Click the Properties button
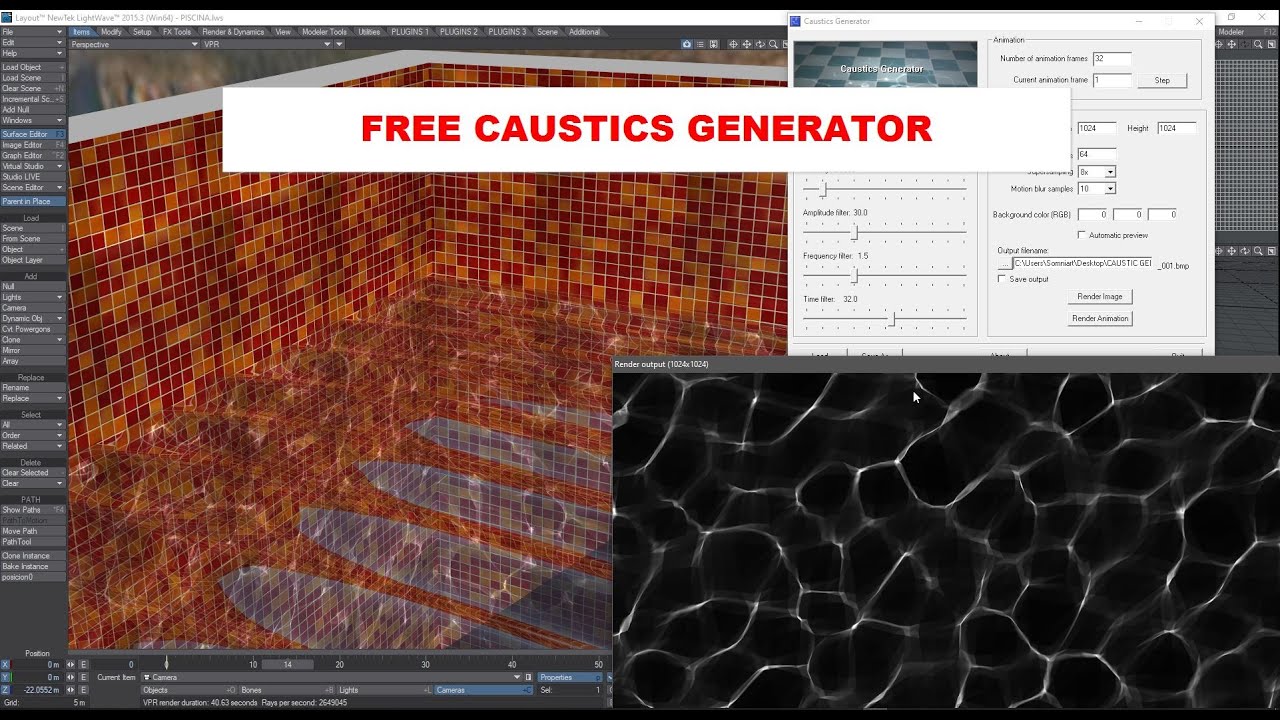 point(571,677)
